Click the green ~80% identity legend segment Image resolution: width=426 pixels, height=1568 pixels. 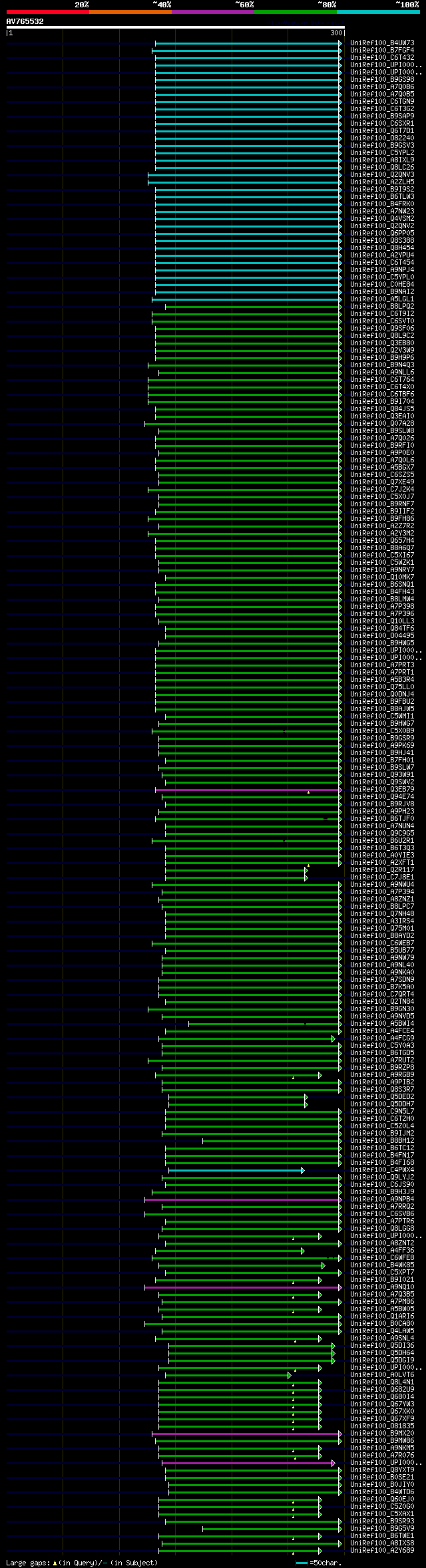(295, 12)
